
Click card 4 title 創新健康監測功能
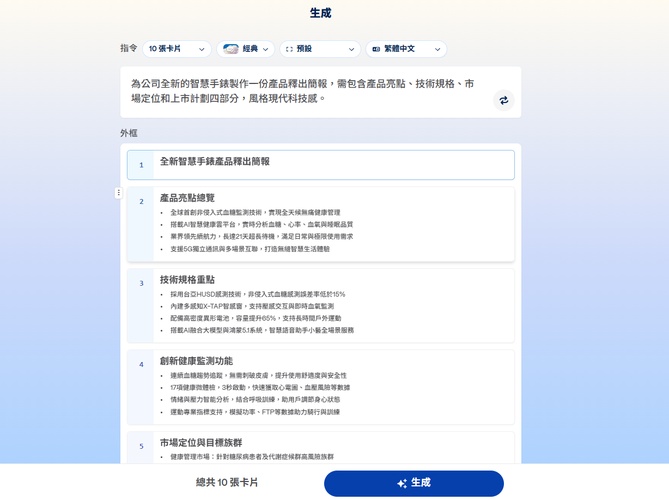pyautogui.click(x=196, y=361)
